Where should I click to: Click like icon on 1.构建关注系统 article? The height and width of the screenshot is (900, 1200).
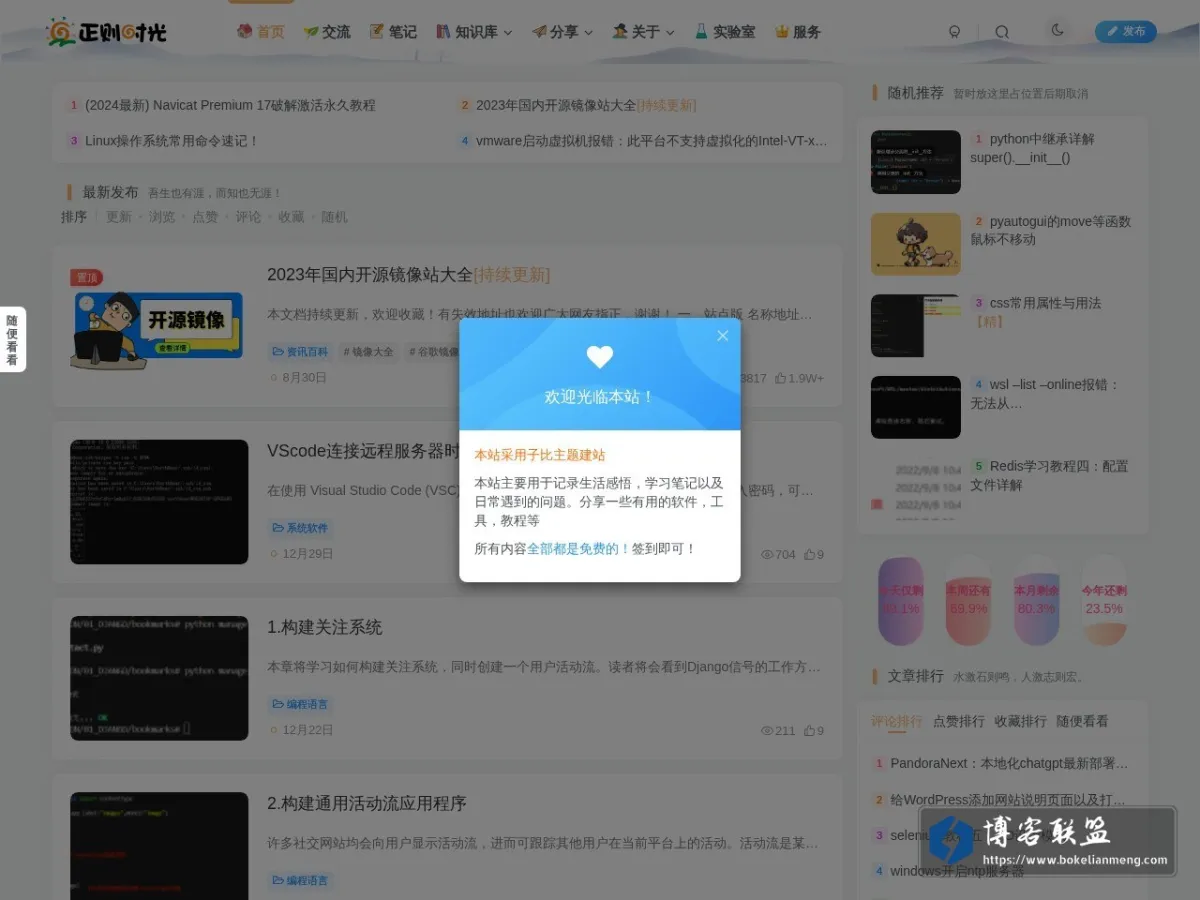[810, 730]
